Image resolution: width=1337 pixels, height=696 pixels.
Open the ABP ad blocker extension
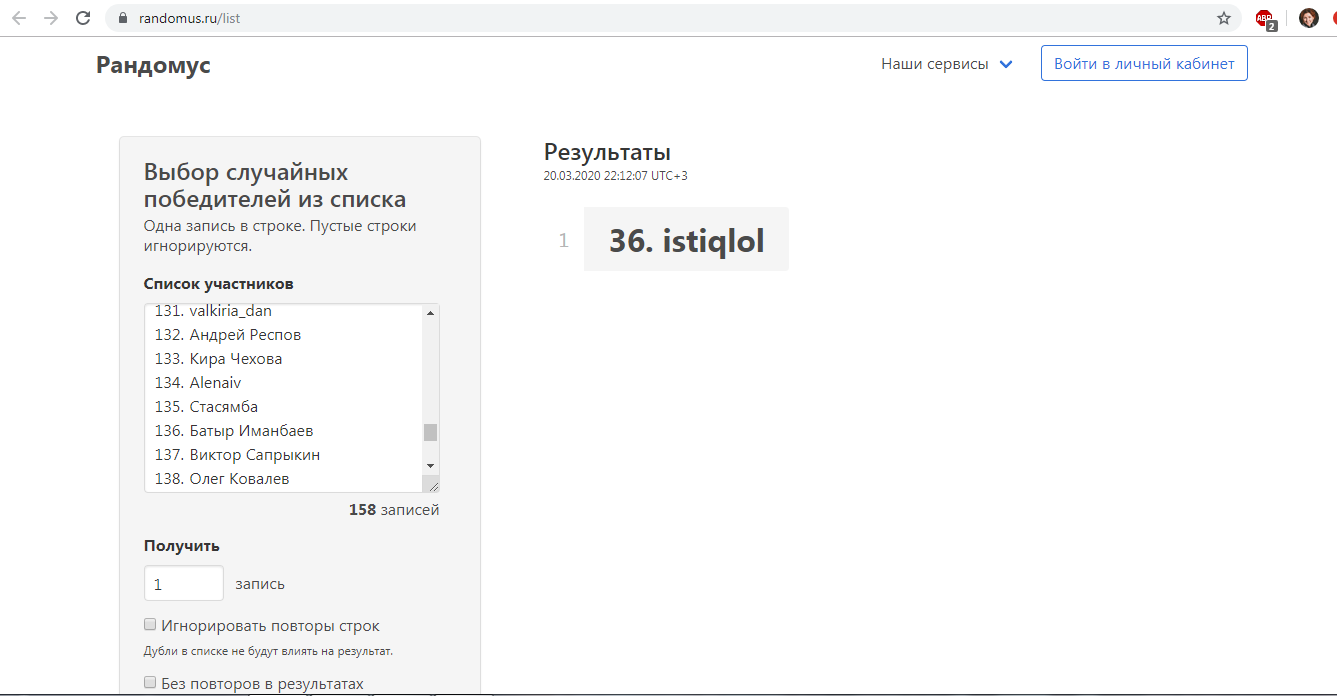tap(1265, 18)
